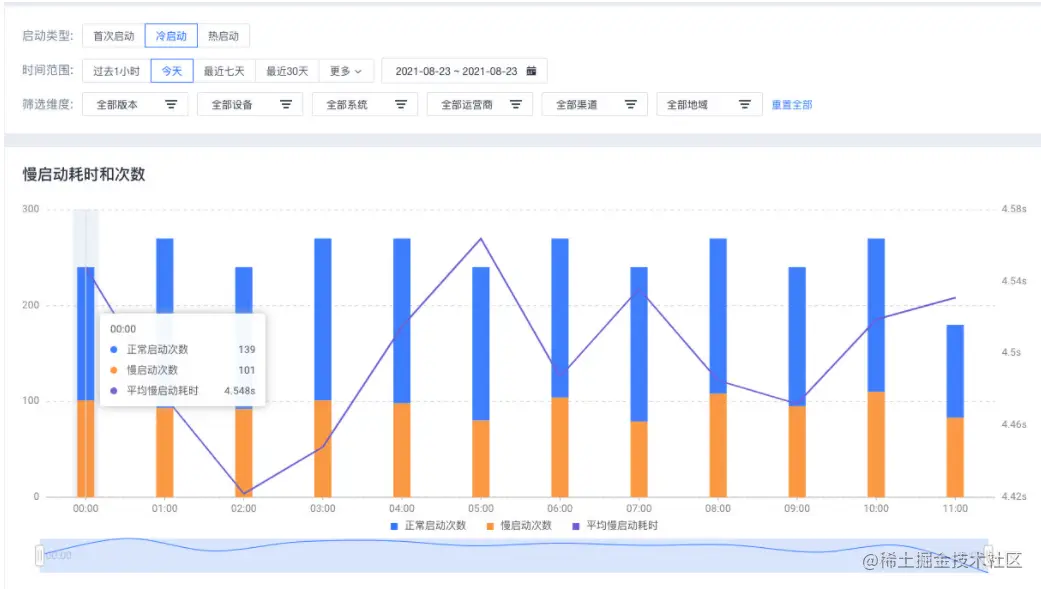Choose the 今天 time range

click(x=172, y=71)
